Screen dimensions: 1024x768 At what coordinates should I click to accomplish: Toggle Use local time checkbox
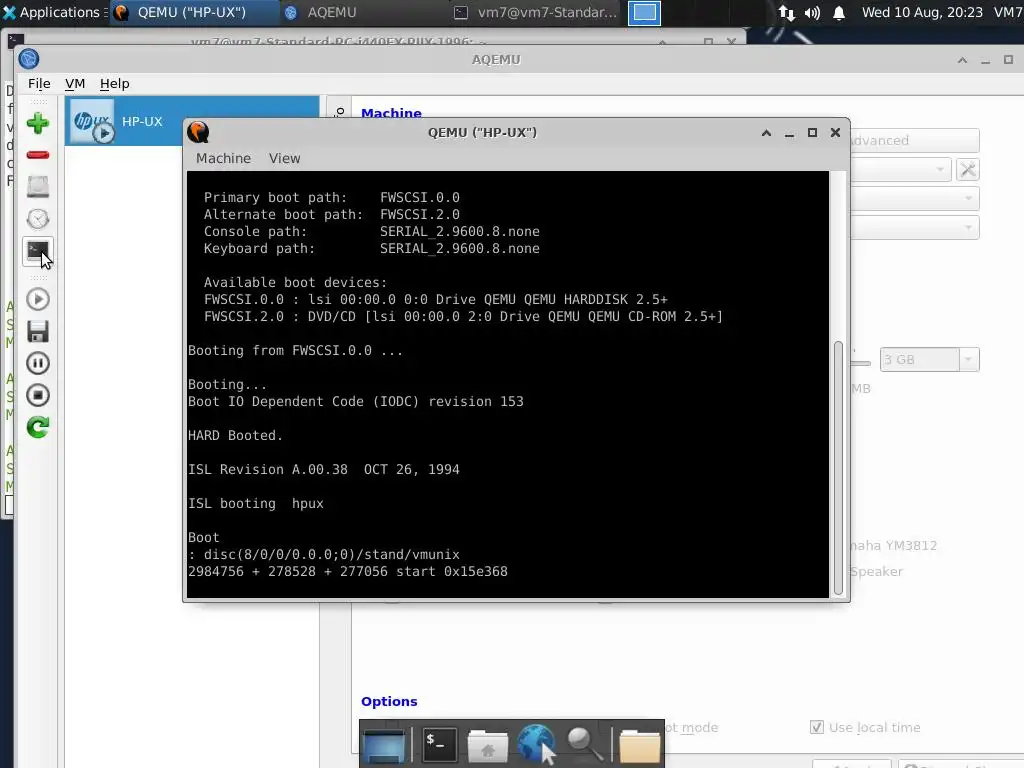click(x=816, y=727)
